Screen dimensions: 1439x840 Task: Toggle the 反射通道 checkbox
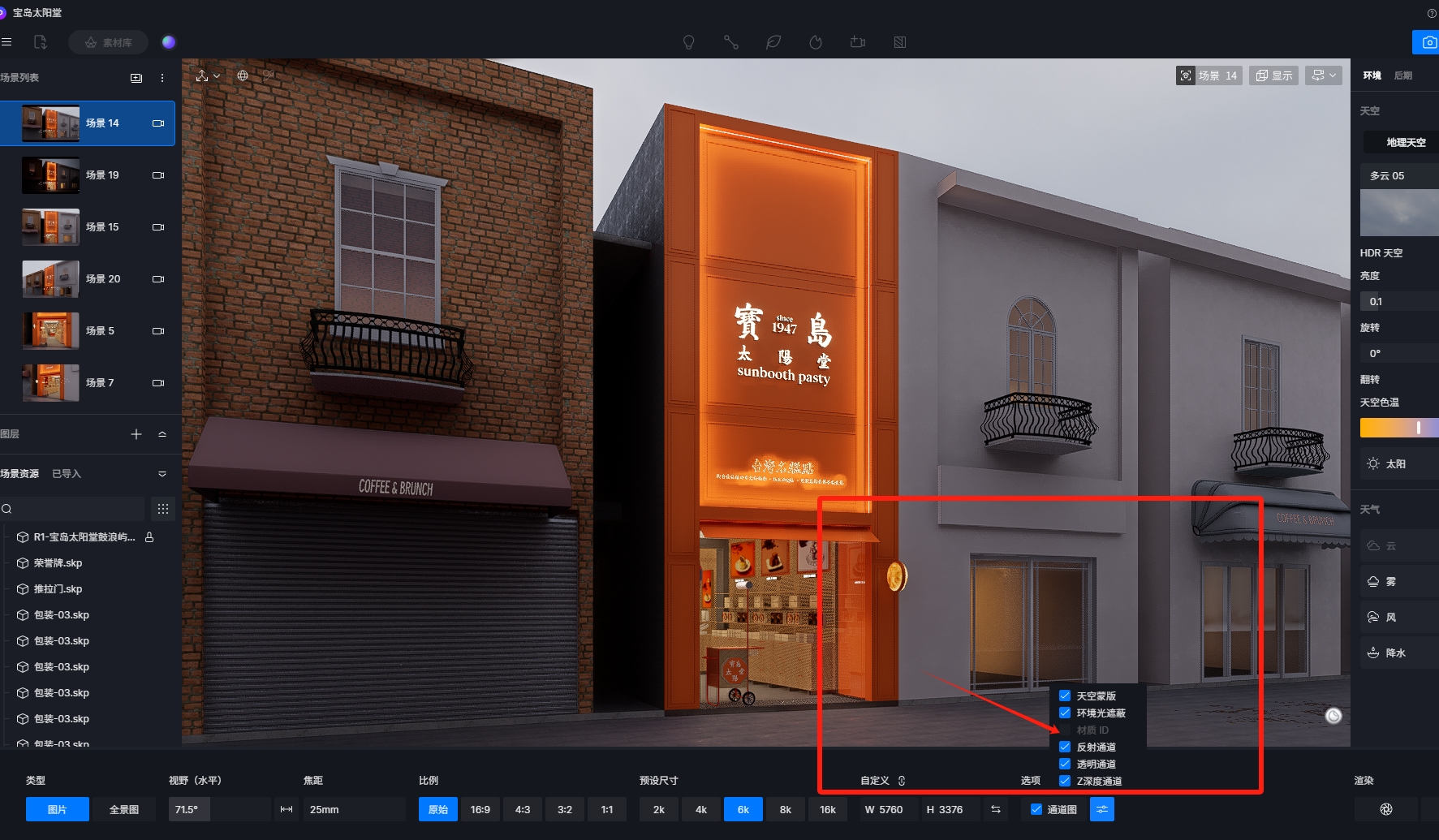tap(1065, 747)
